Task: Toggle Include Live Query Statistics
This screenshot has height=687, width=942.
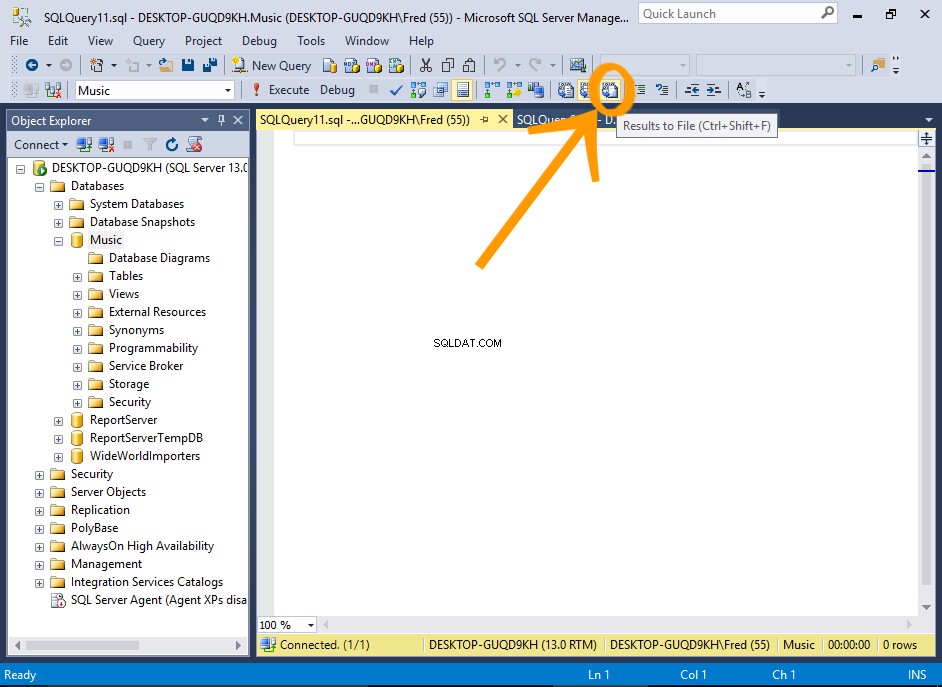Action: click(514, 90)
